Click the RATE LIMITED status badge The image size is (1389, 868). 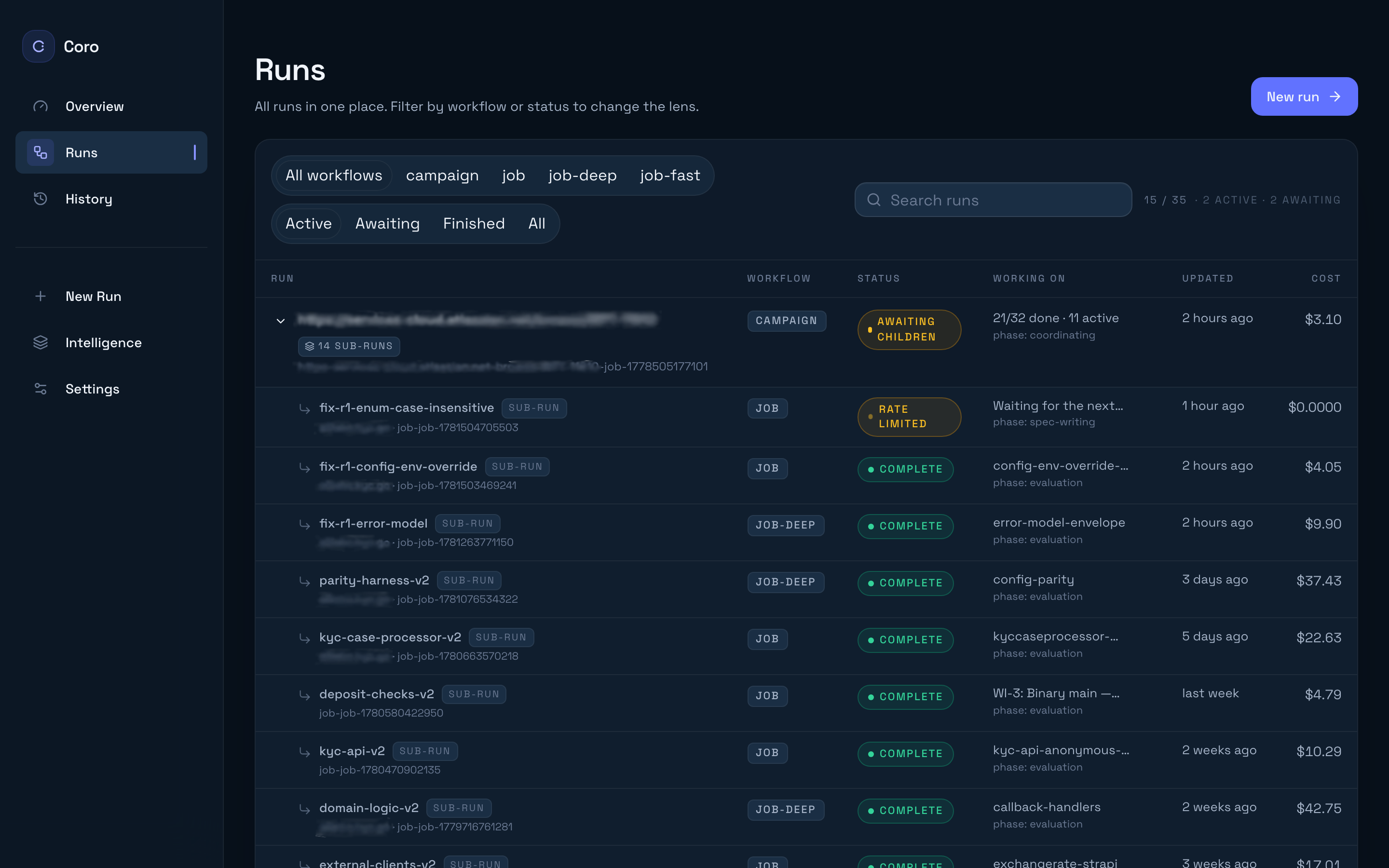909,417
